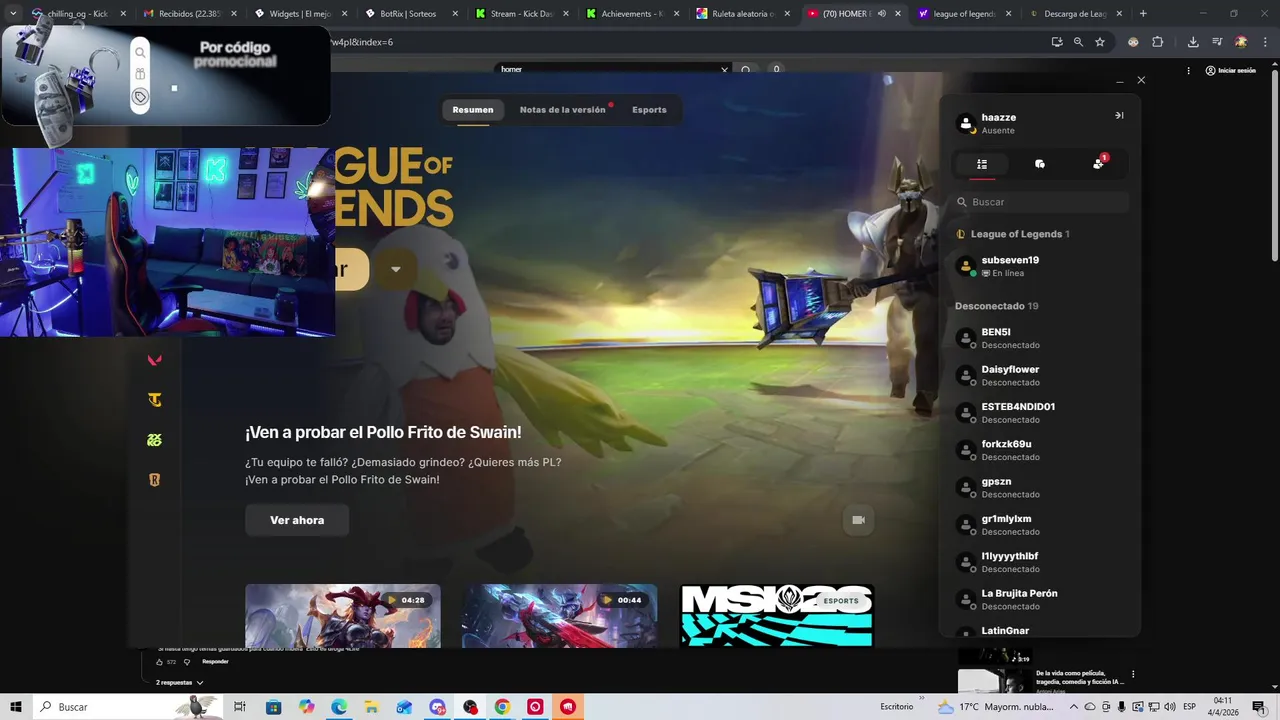Click the Windows taskbar Buscar search box

(x=127, y=707)
